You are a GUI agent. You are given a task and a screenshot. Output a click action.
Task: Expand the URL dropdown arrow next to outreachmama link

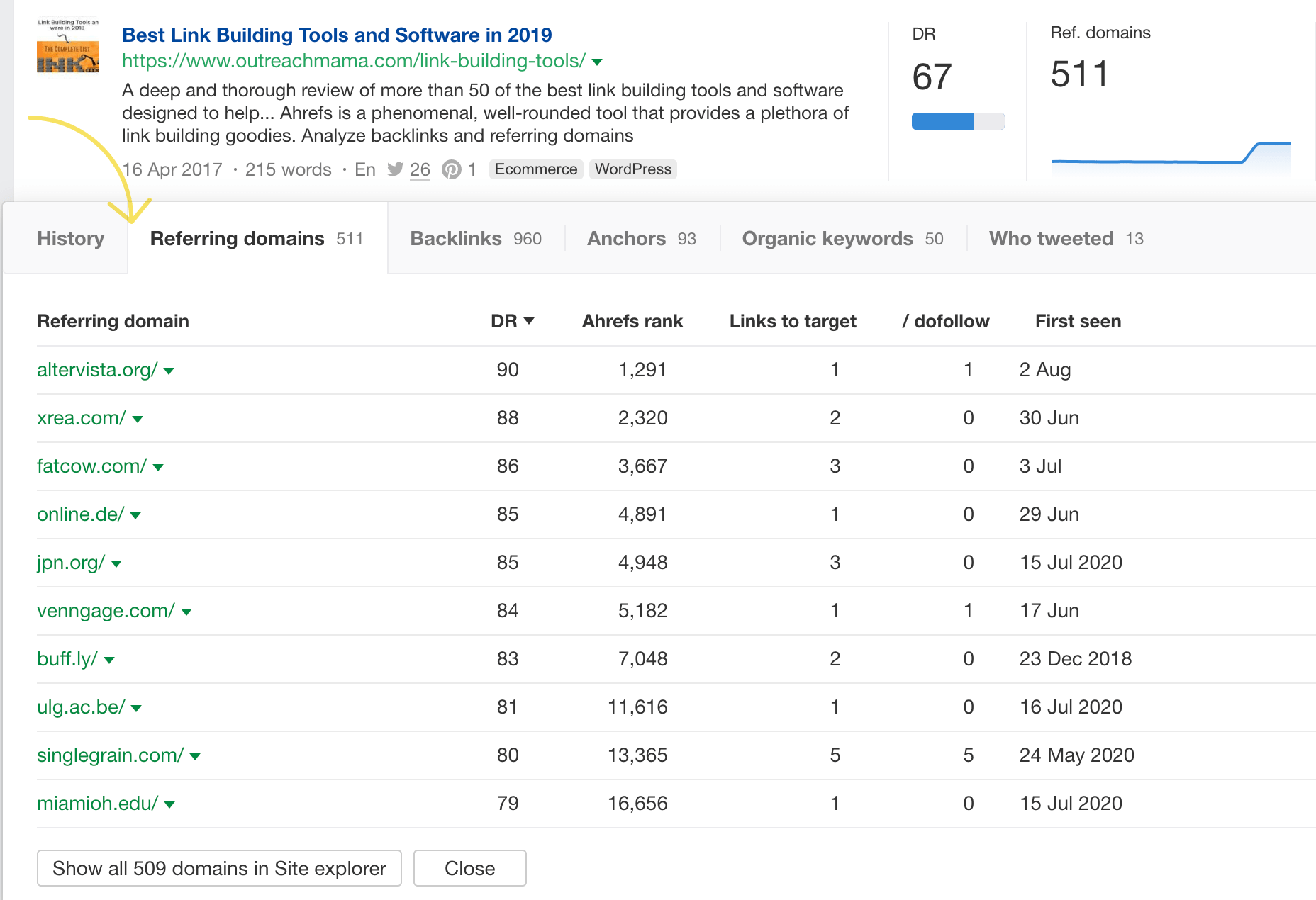pyautogui.click(x=597, y=62)
